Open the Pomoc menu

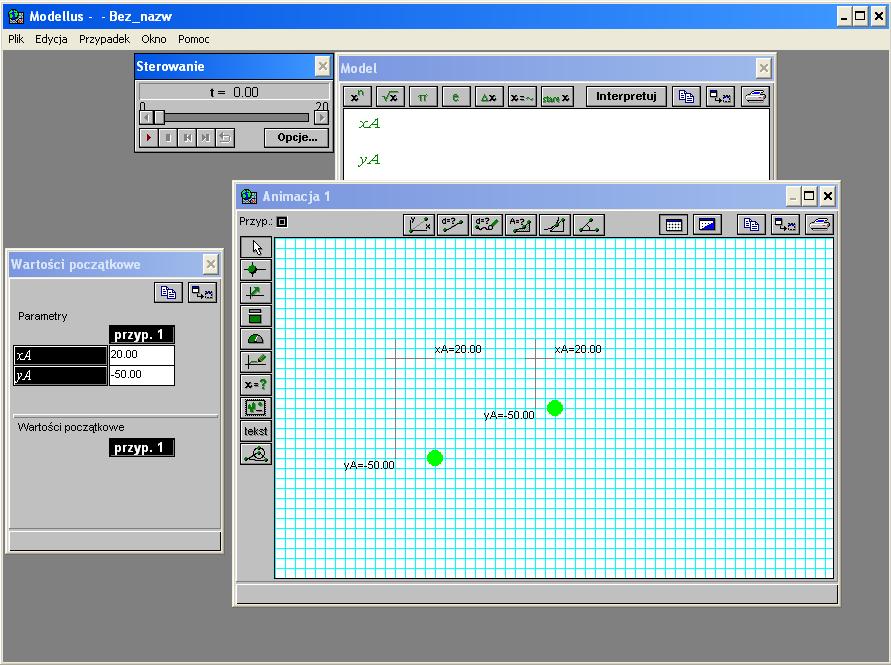[193, 39]
